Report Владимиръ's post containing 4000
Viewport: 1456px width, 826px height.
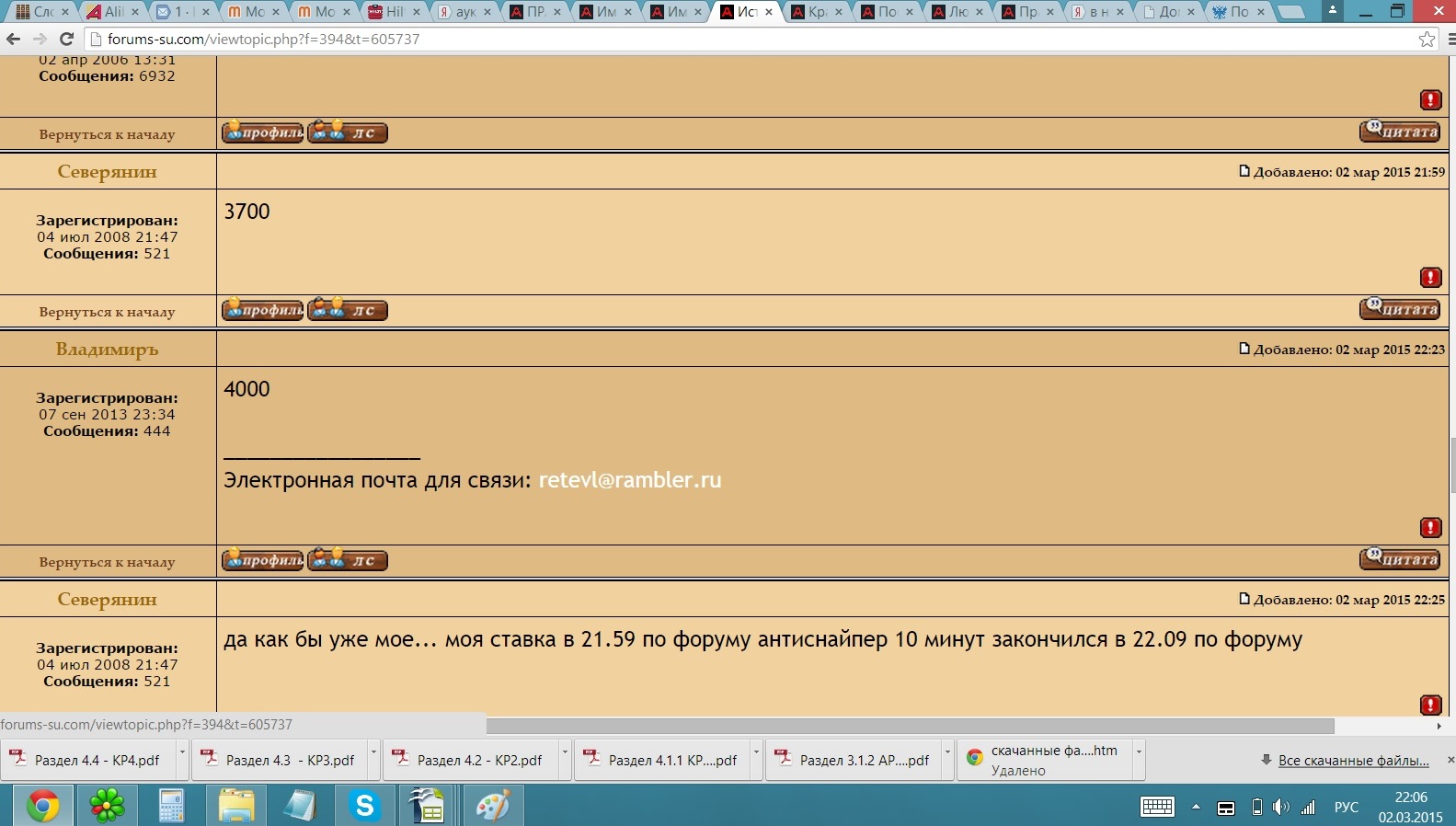tap(1430, 527)
